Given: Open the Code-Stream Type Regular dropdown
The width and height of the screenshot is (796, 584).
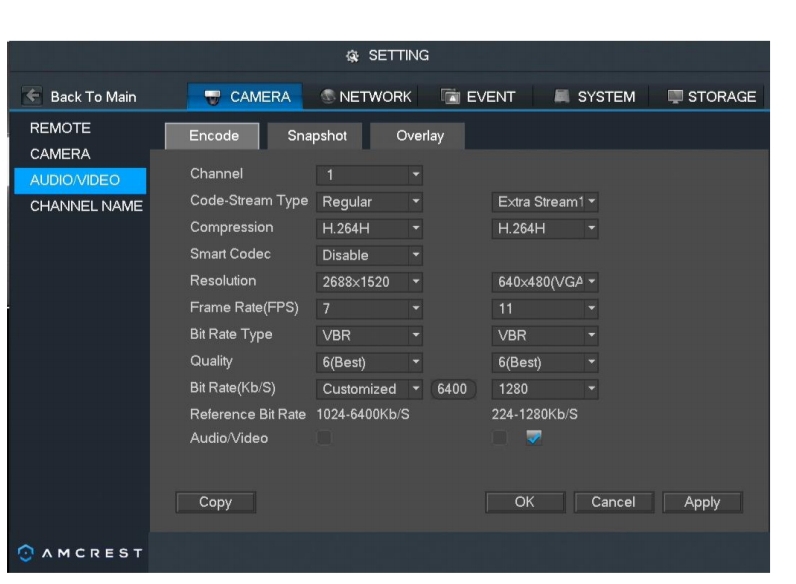Looking at the screenshot, I should pyautogui.click(x=369, y=202).
